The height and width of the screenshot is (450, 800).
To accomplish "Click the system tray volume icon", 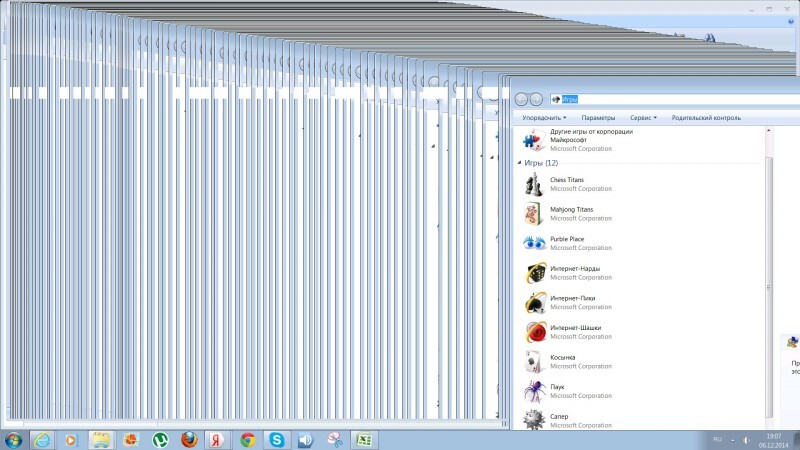I will pyautogui.click(x=746, y=440).
